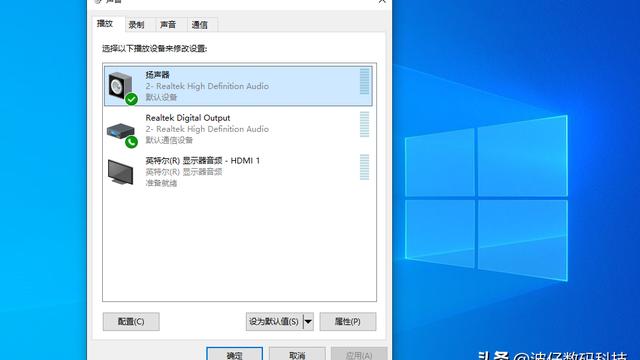Switch to the 通信 tab

click(x=200, y=24)
